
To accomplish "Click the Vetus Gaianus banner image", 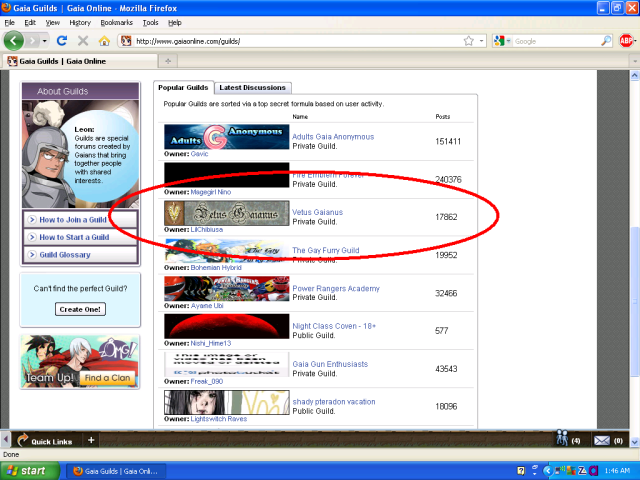I will pos(227,213).
